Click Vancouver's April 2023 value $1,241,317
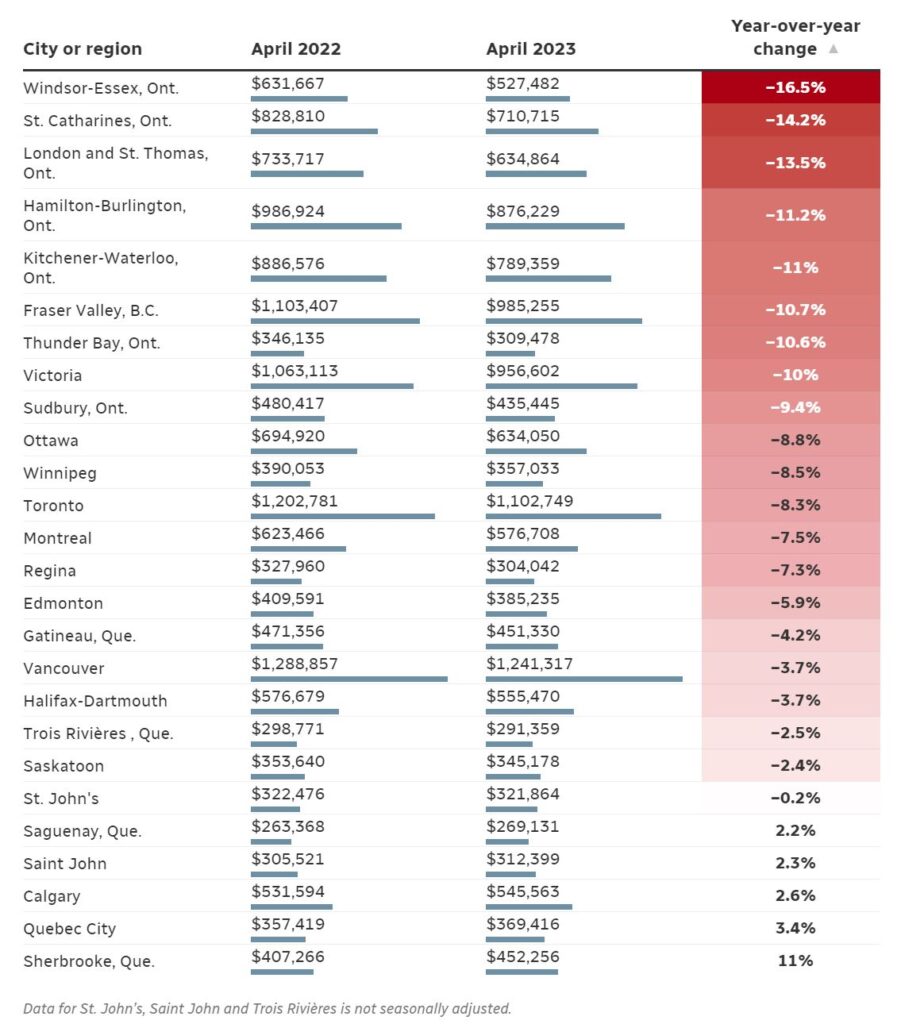The width and height of the screenshot is (897, 1024). tap(529, 664)
